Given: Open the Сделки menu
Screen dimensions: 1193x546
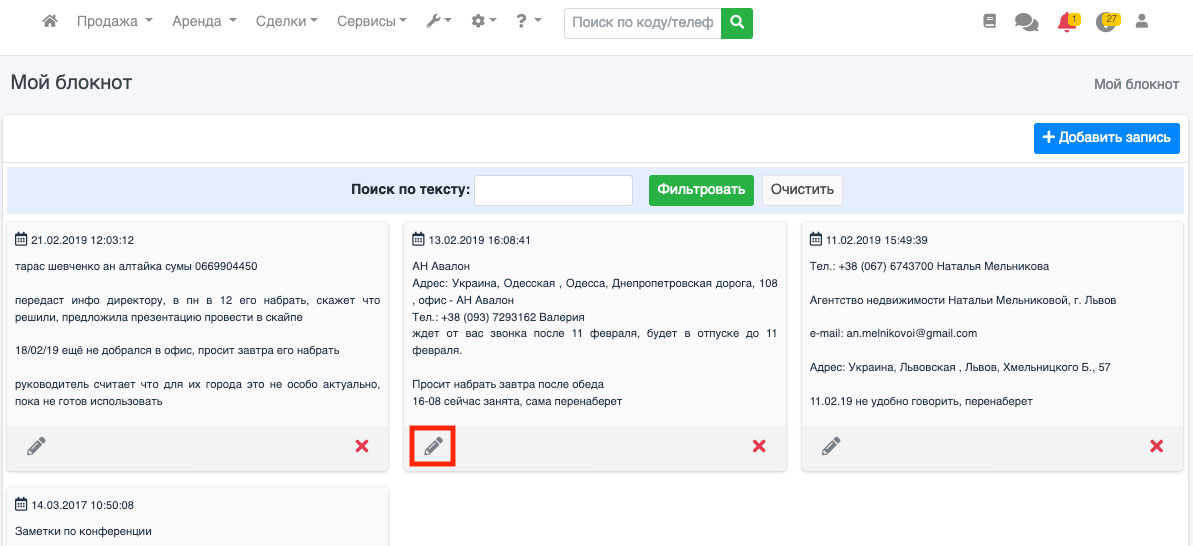Looking at the screenshot, I should pos(286,21).
